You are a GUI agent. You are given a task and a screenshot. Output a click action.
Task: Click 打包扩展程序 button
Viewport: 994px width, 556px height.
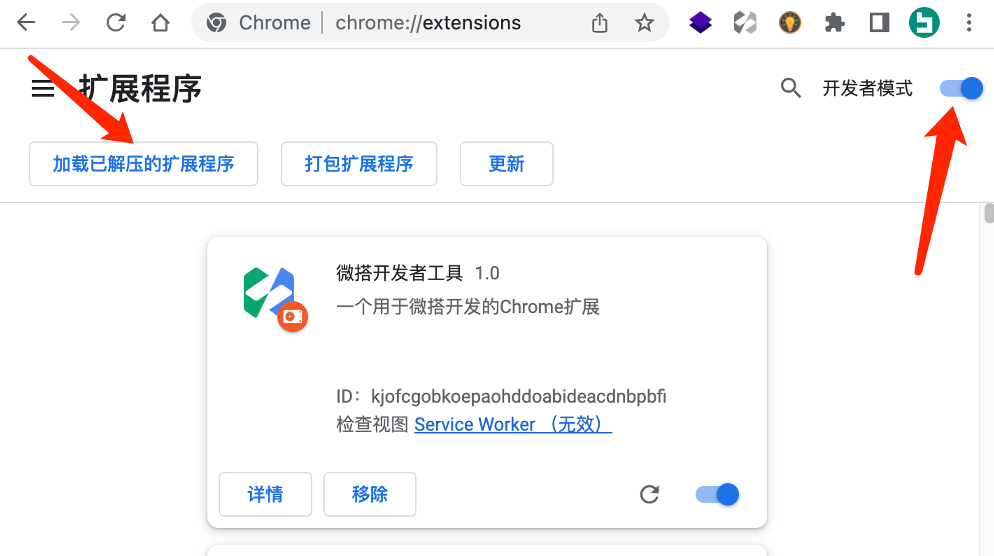(359, 164)
